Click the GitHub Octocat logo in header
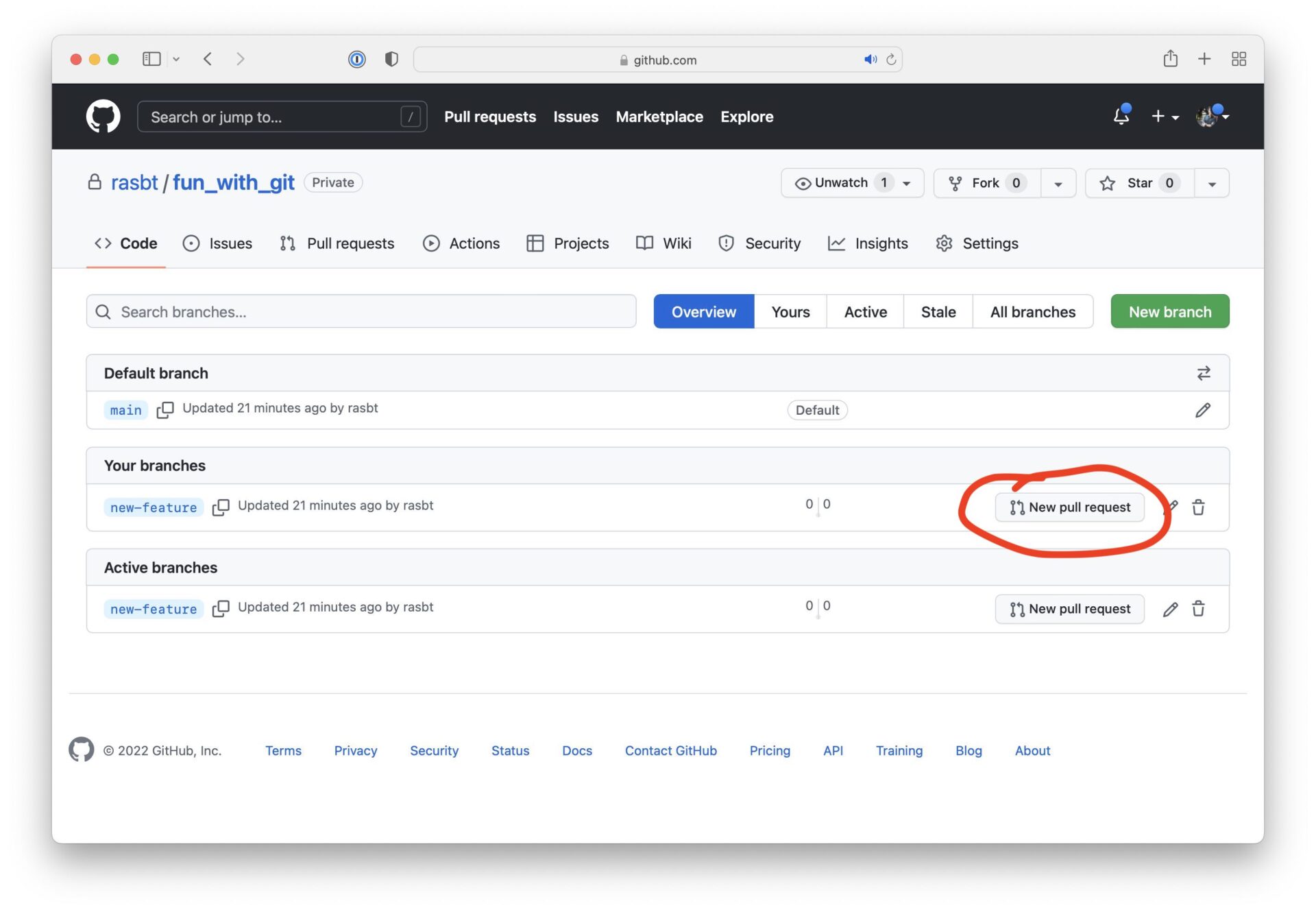The height and width of the screenshot is (912, 1316). [103, 117]
